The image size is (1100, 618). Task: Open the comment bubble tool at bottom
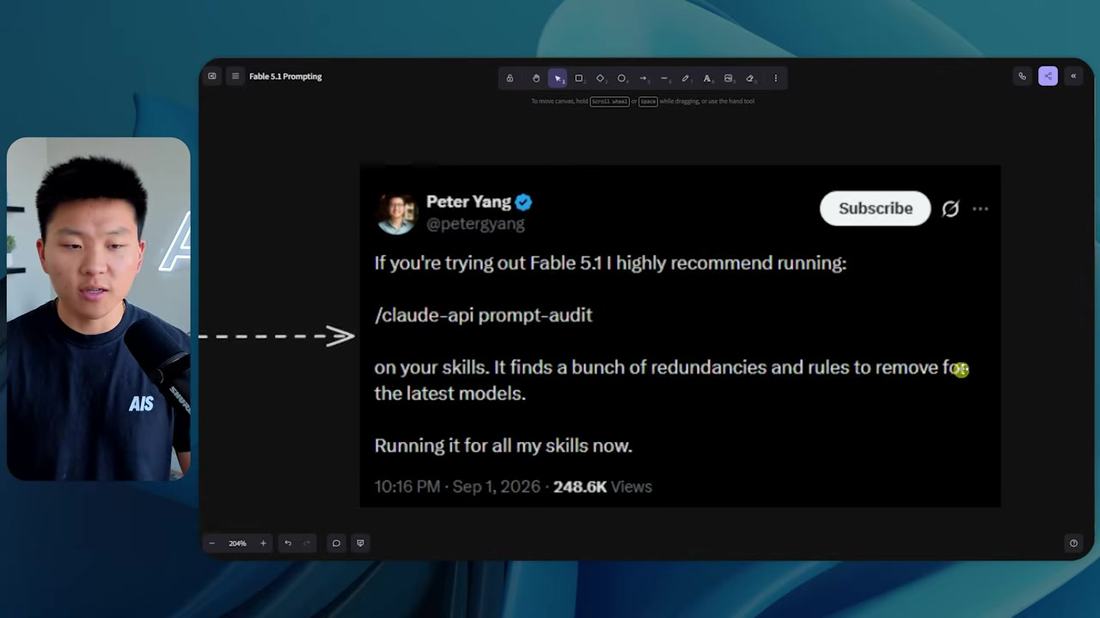pyautogui.click(x=336, y=543)
